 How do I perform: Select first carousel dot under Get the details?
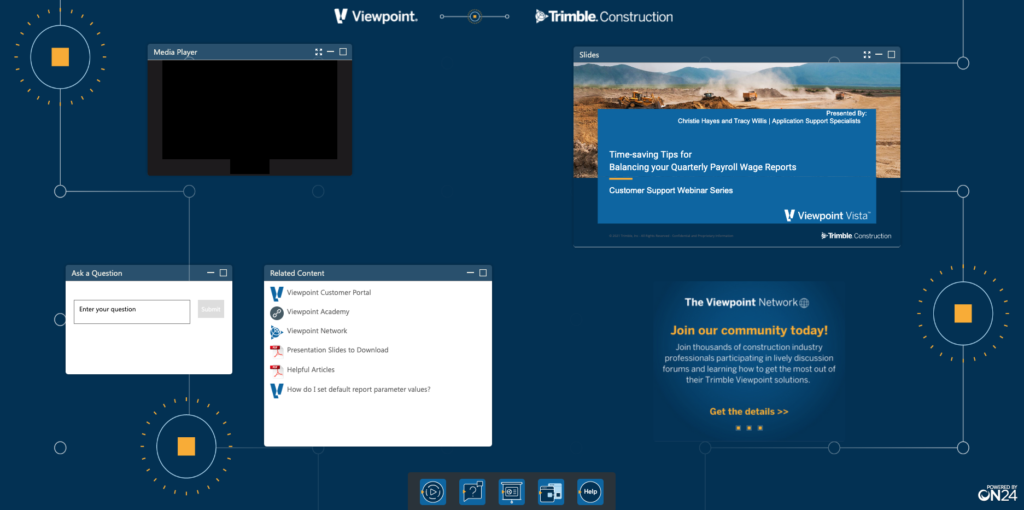(738, 428)
